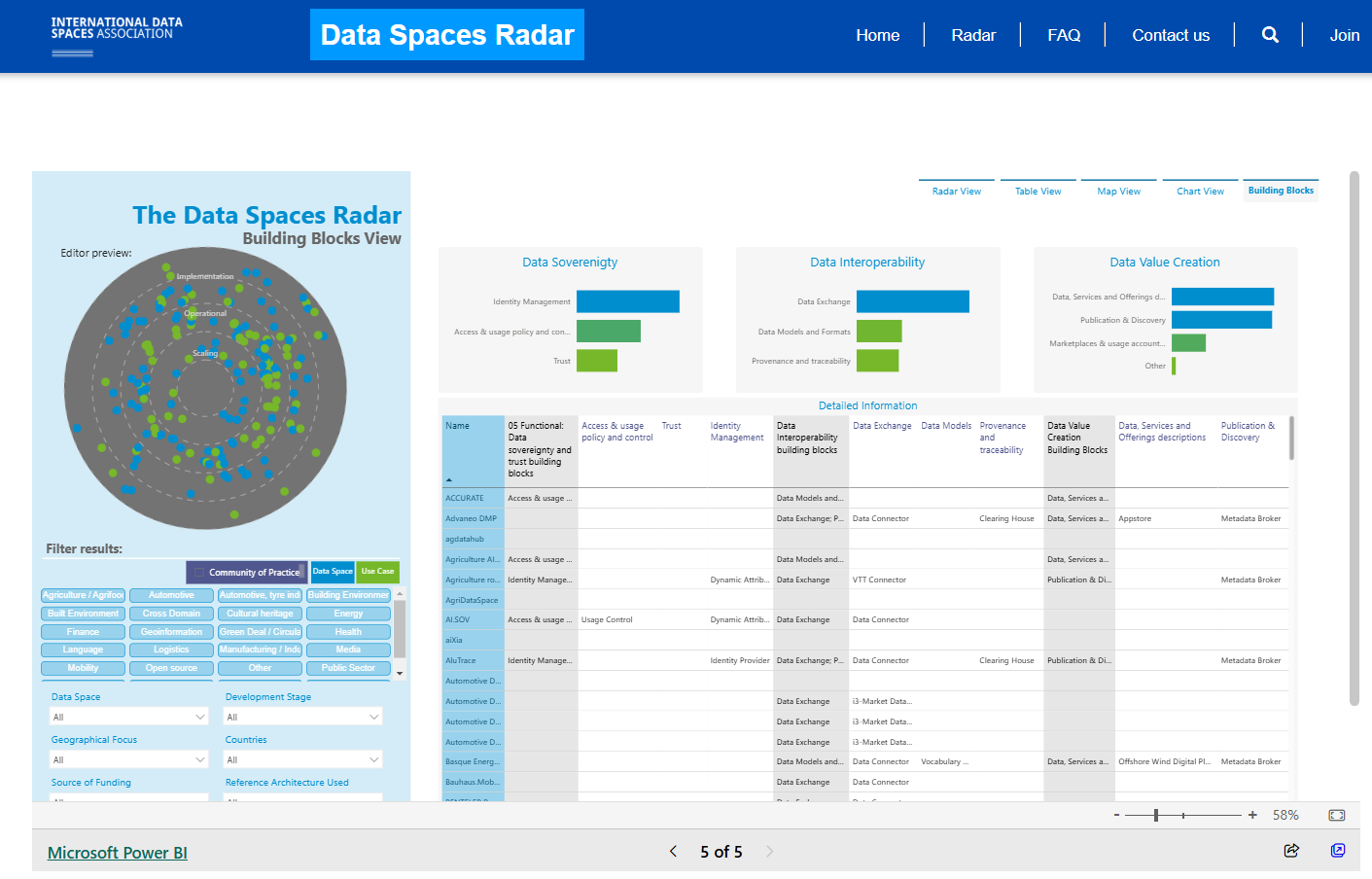1372x879 pixels.
Task: Click the sort arrow under Name column
Action: coord(449,480)
